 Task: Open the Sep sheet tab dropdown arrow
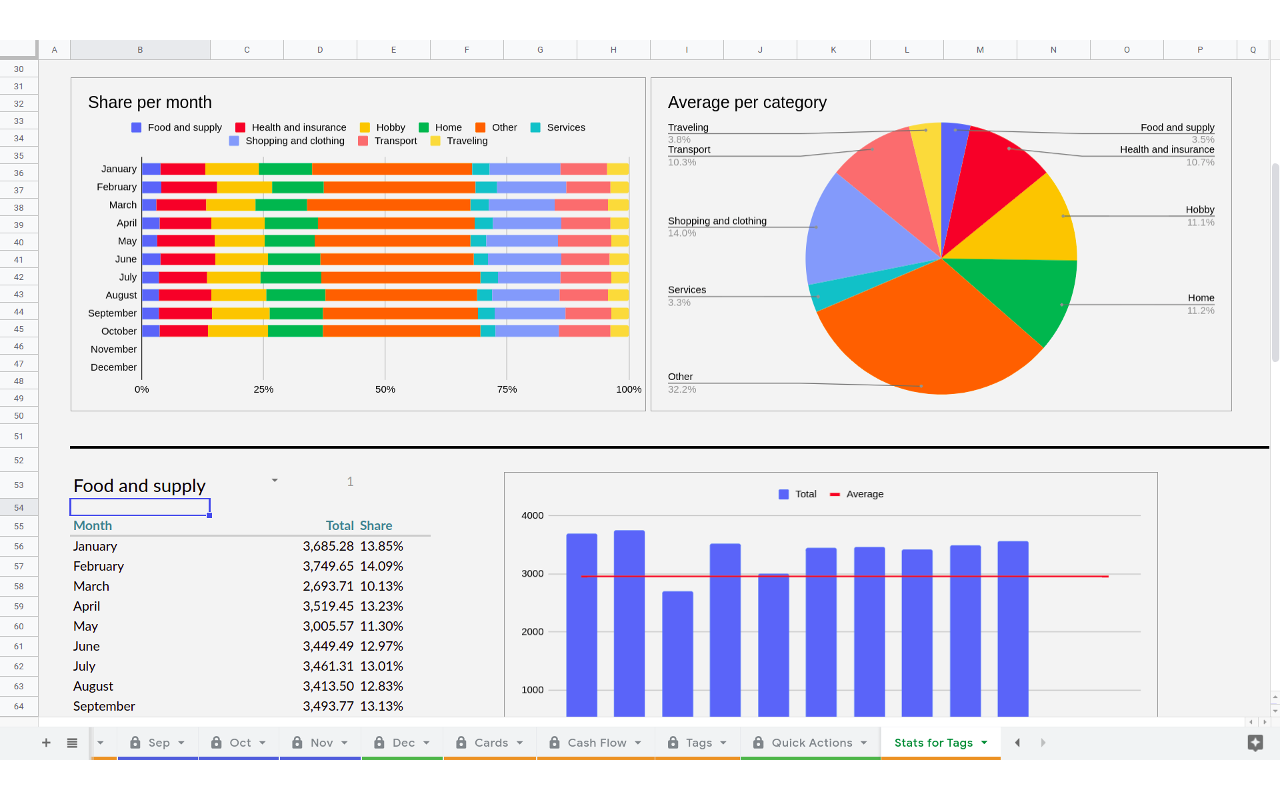(181, 742)
